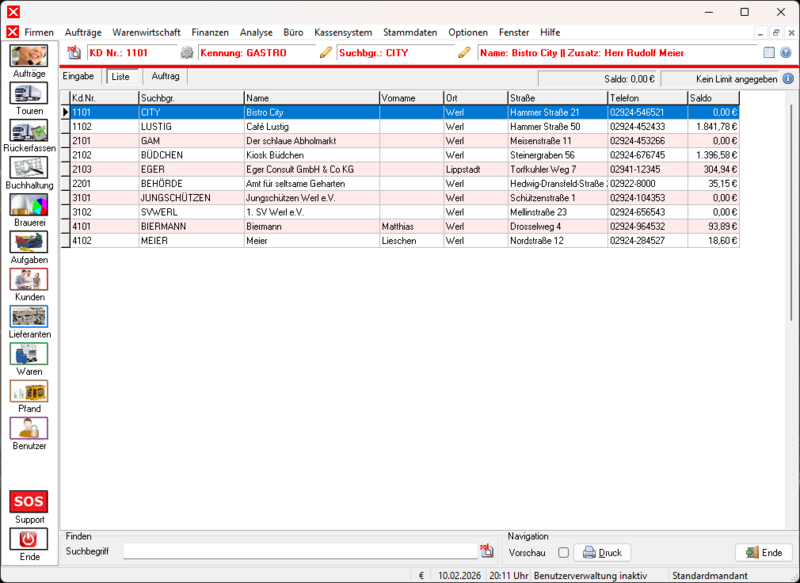The height and width of the screenshot is (583, 800).
Task: Open the Optionen menu
Action: [x=468, y=32]
